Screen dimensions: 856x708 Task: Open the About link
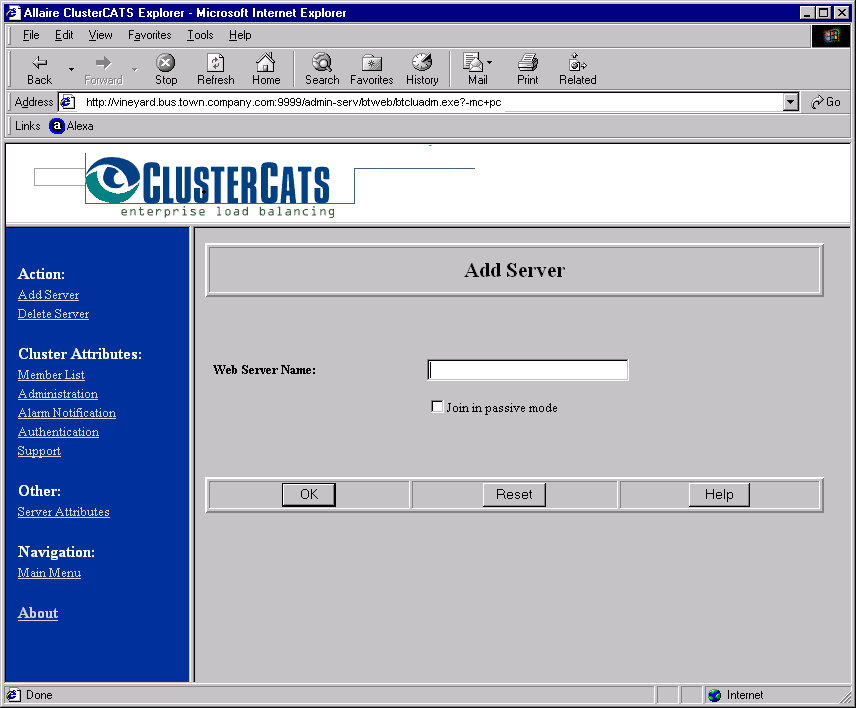[38, 613]
